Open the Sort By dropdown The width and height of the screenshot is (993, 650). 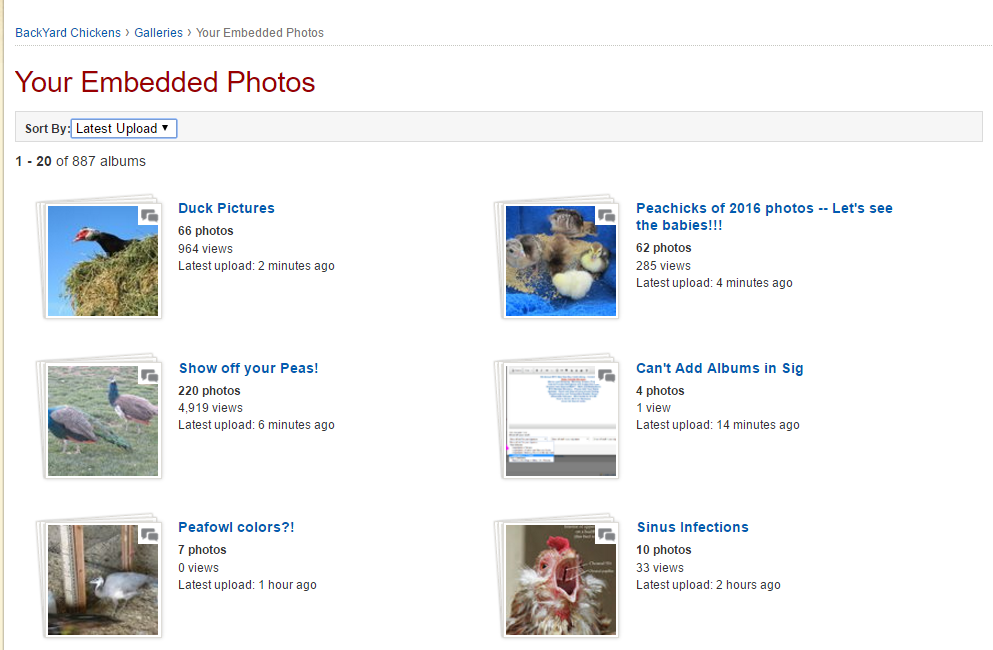(124, 128)
